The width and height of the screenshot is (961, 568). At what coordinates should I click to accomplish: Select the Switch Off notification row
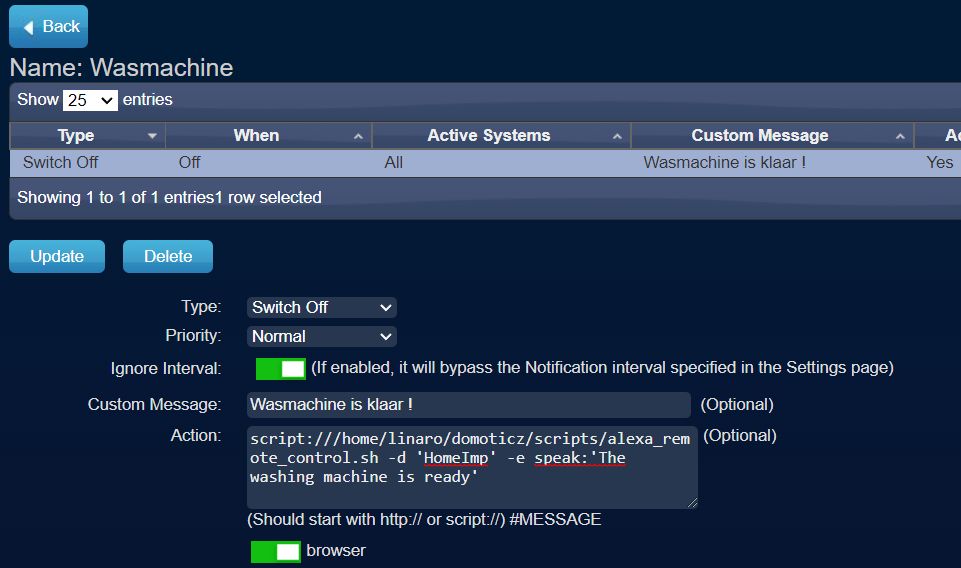pyautogui.click(x=485, y=163)
